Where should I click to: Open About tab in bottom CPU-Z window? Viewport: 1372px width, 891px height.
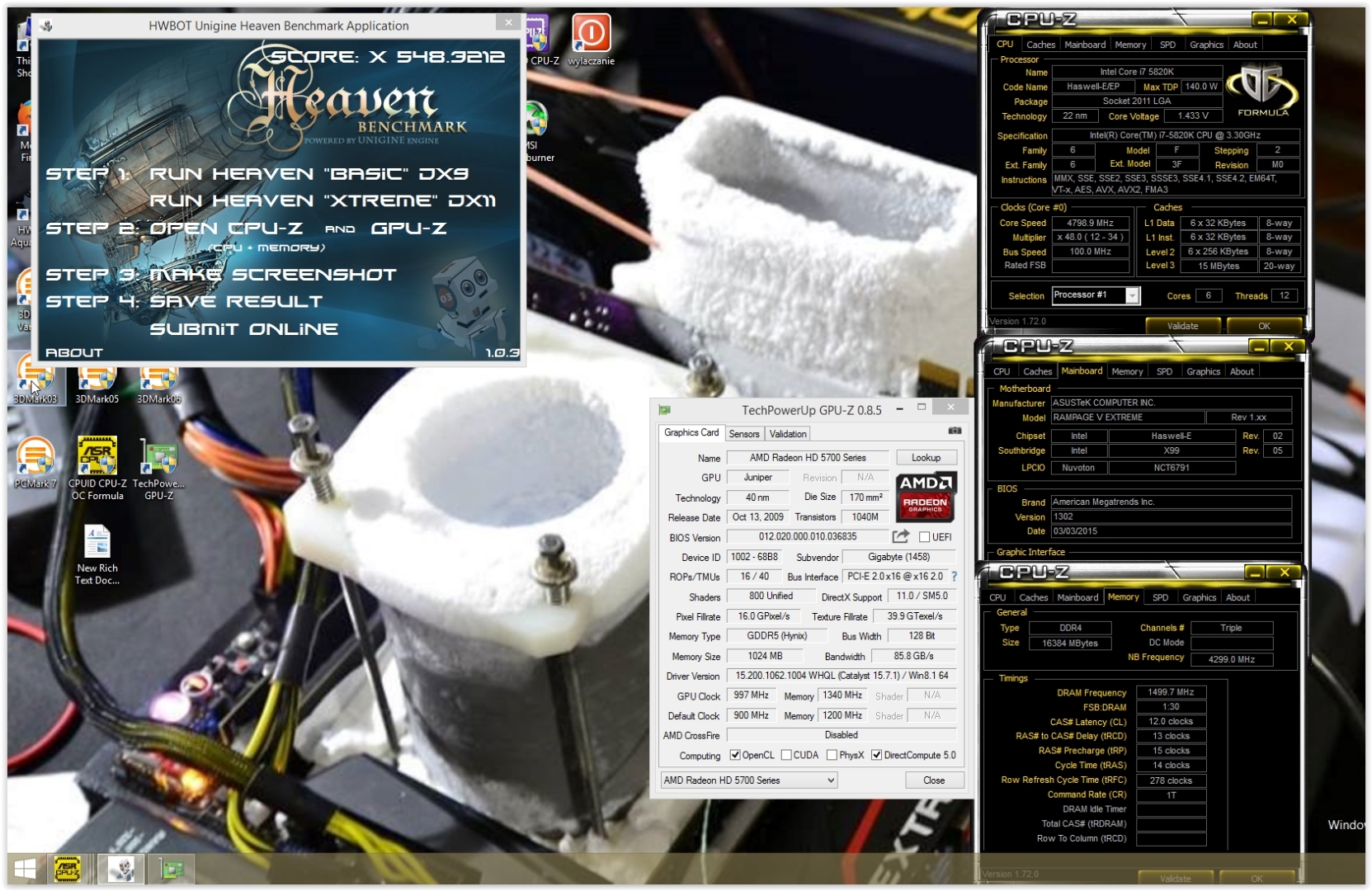pyautogui.click(x=1238, y=597)
